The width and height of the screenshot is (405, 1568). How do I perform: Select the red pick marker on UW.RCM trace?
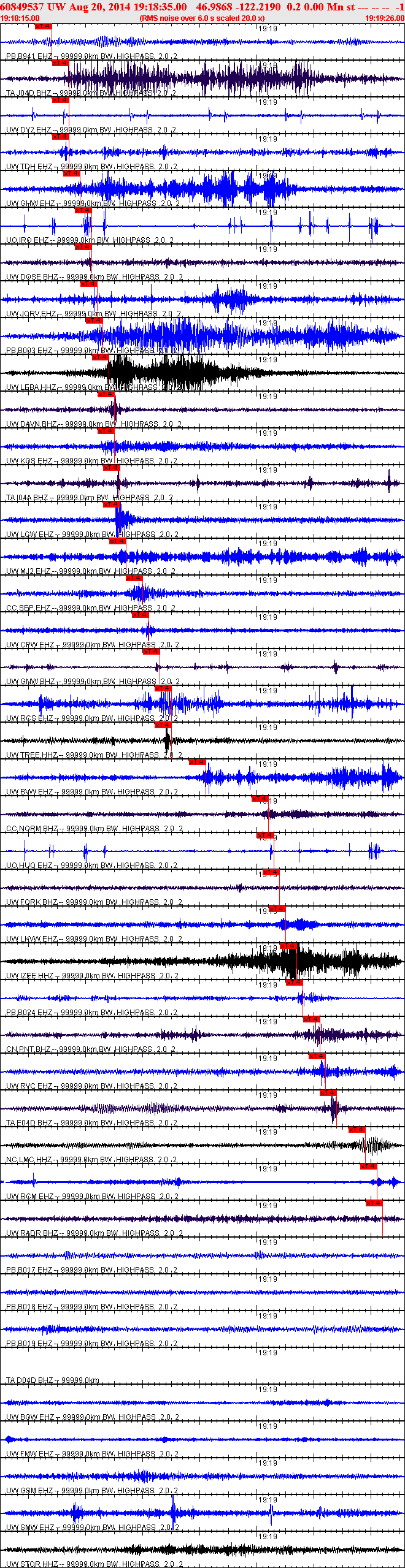(x=369, y=1166)
